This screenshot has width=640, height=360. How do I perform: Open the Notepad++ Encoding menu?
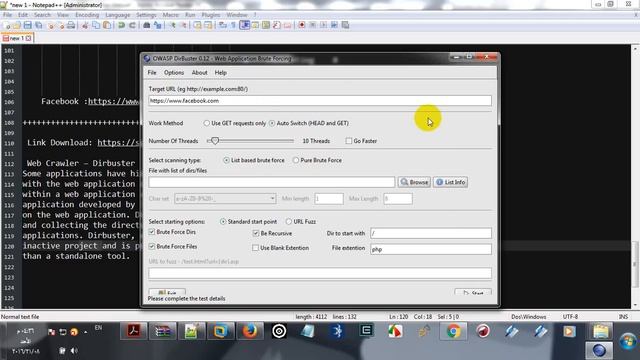[87, 15]
